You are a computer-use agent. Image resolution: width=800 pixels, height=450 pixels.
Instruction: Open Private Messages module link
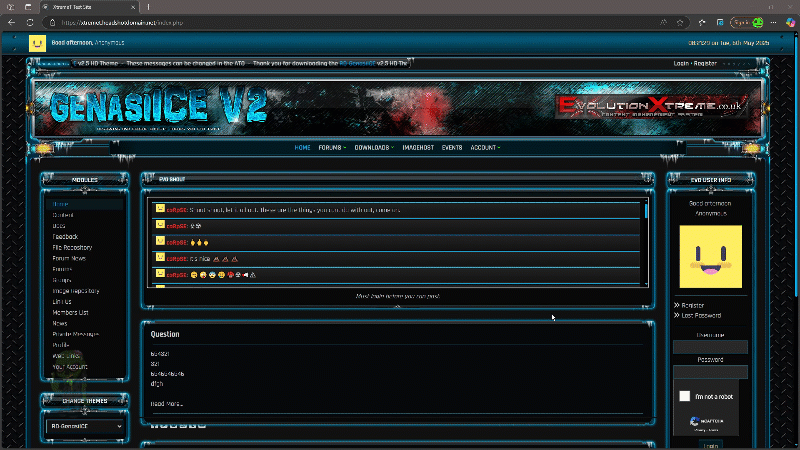(76, 334)
